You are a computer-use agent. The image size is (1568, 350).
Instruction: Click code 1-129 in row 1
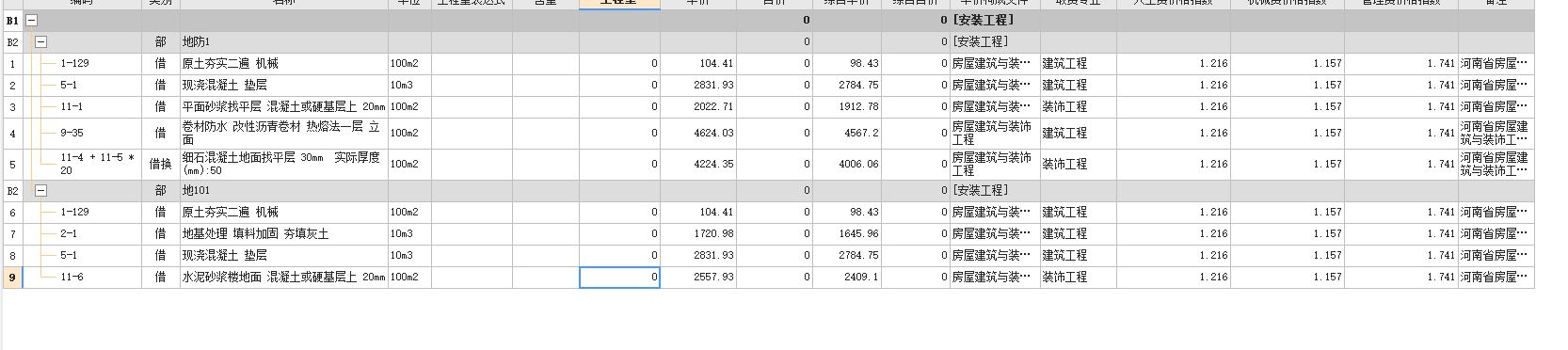74,64
